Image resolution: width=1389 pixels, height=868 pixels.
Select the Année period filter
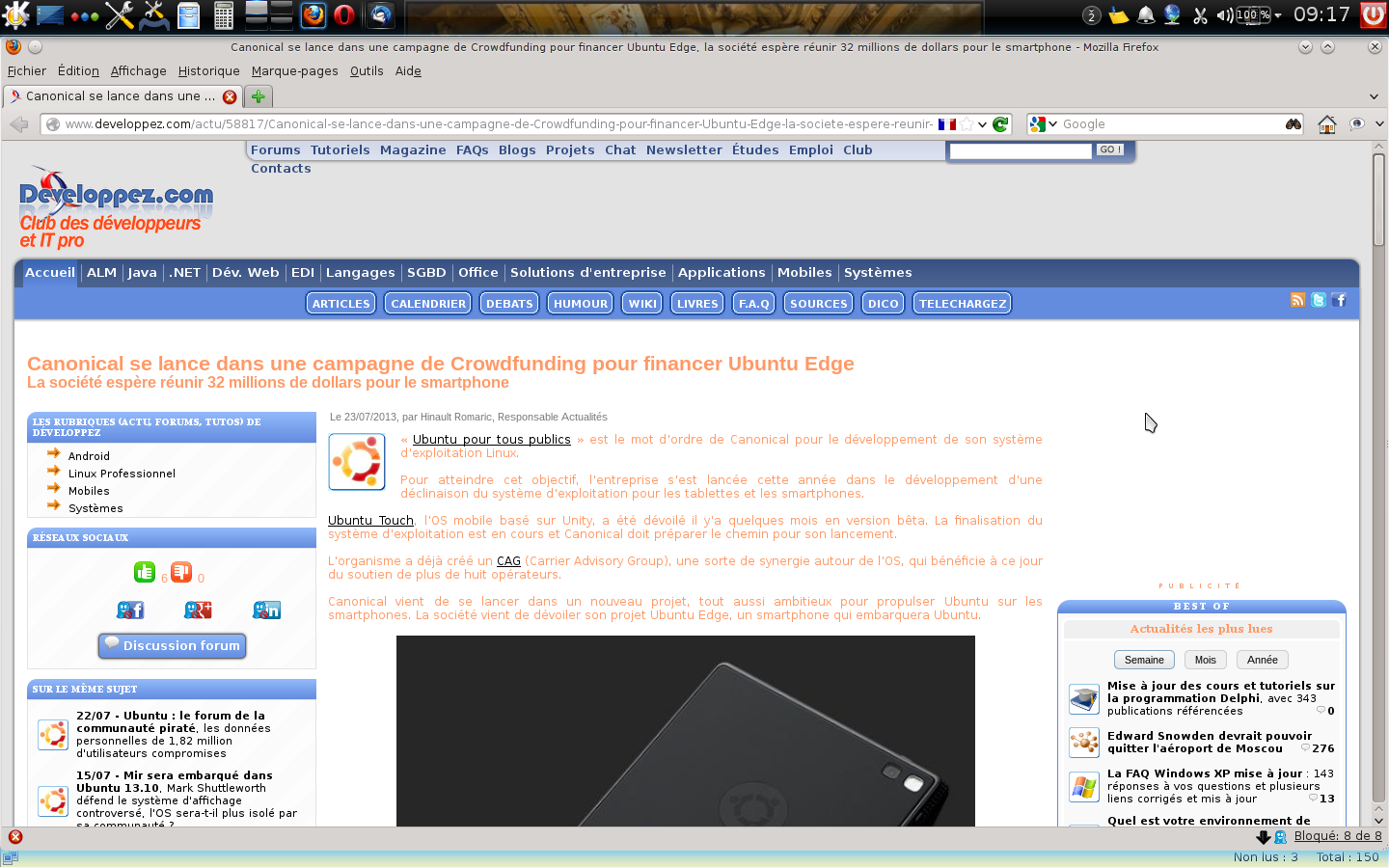click(x=1262, y=660)
